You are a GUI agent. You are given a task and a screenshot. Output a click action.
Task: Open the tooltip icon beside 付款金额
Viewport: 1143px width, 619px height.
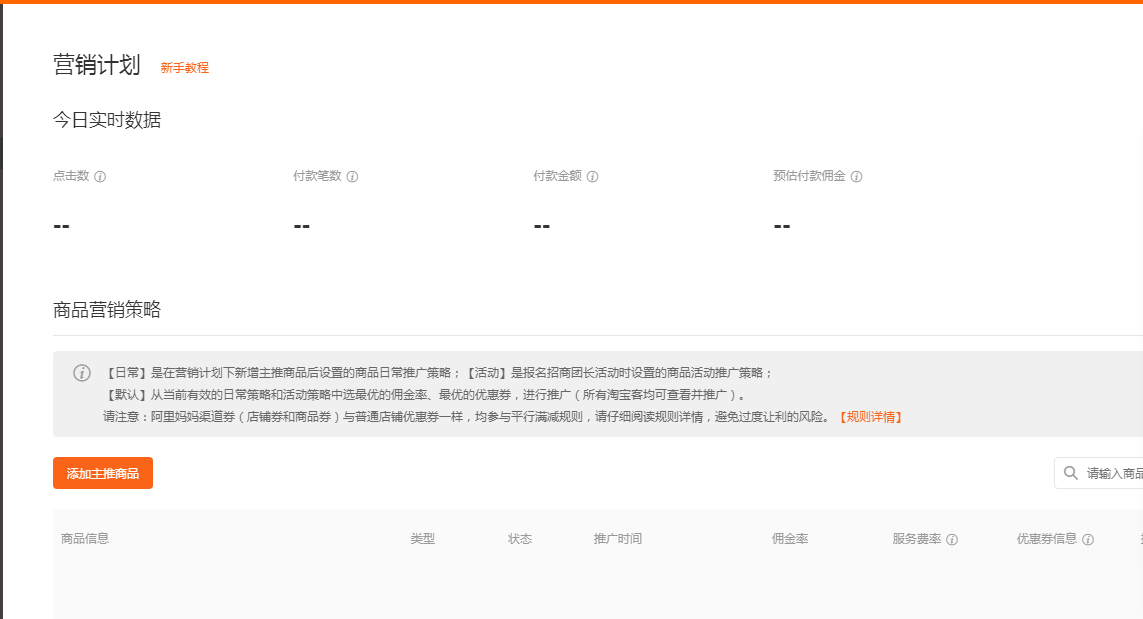[592, 177]
